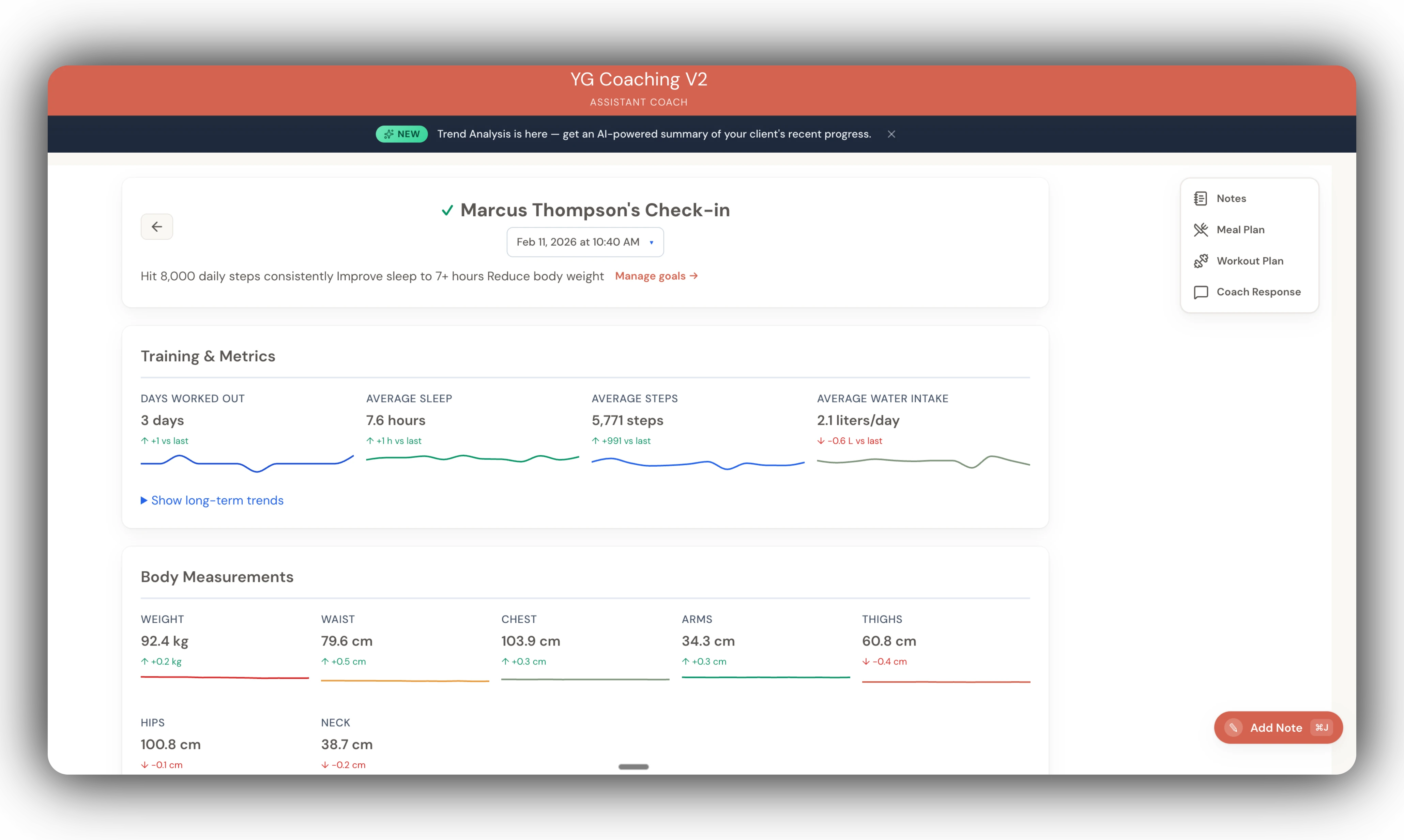This screenshot has width=1404, height=840.
Task: Click the Coach Response chat bubble icon
Action: [1200, 292]
